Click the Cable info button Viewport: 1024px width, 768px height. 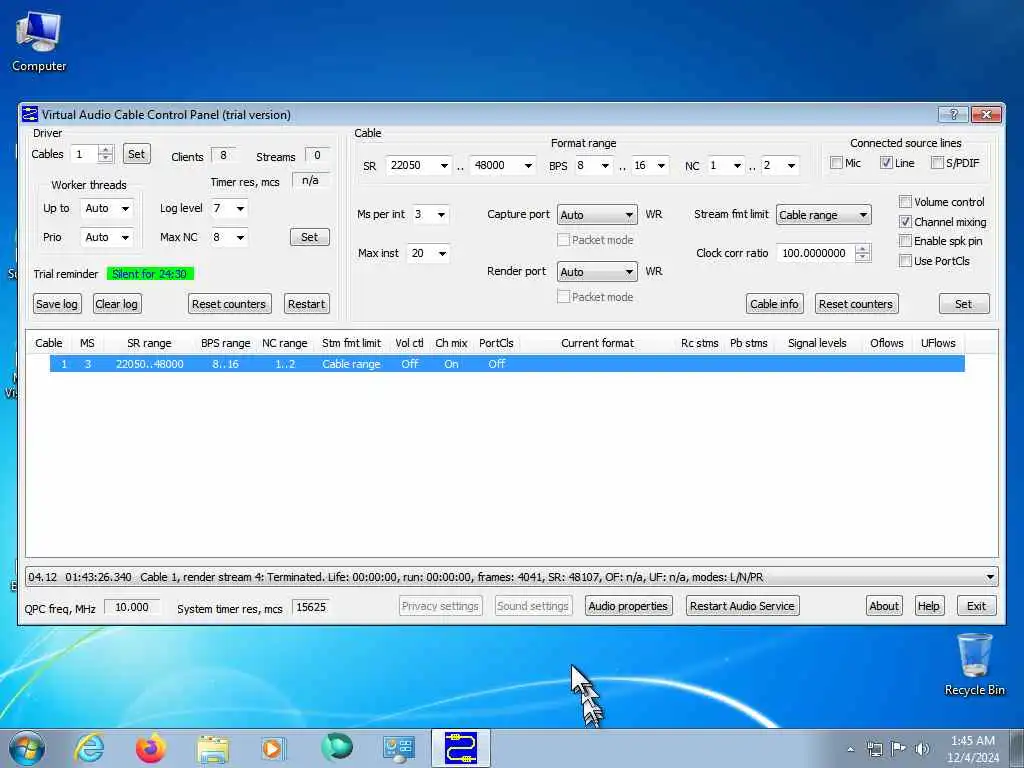pyautogui.click(x=774, y=304)
